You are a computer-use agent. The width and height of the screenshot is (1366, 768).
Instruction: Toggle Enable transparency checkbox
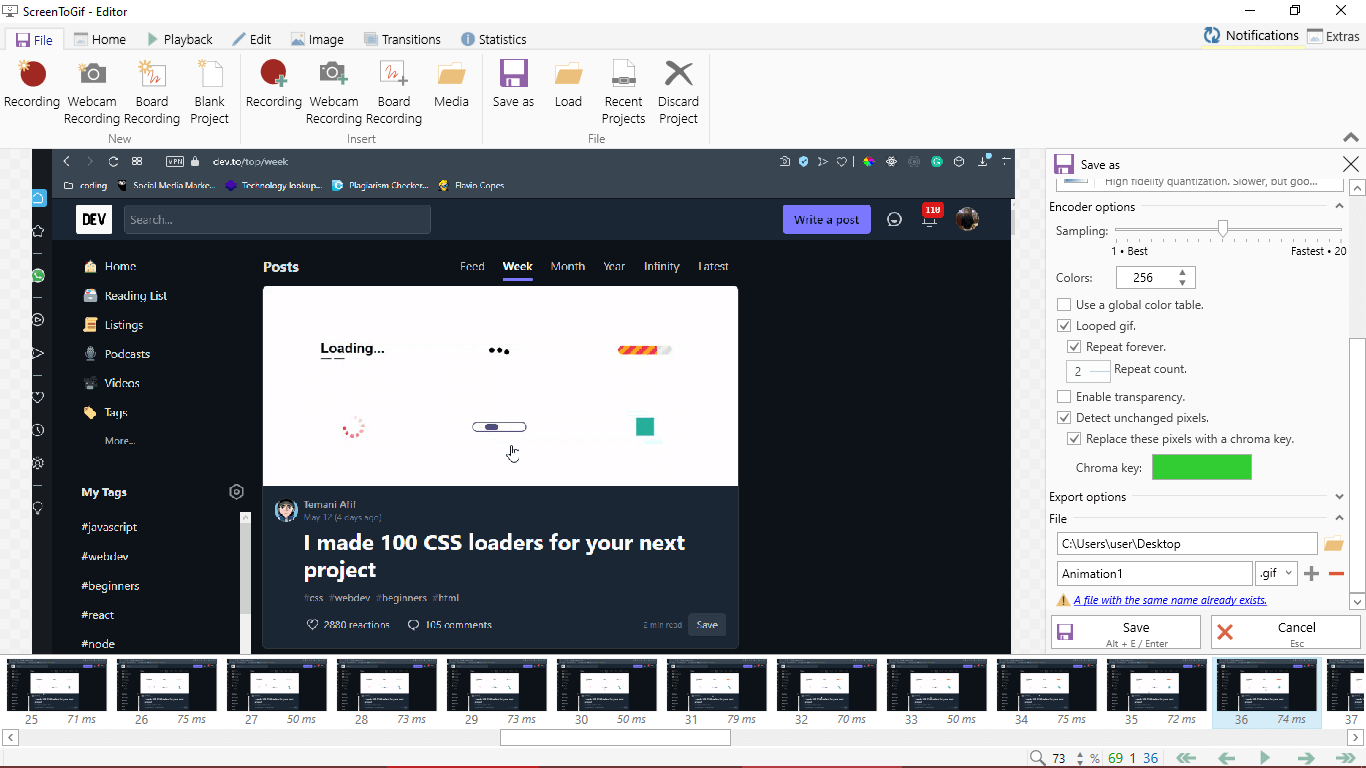coord(1064,397)
